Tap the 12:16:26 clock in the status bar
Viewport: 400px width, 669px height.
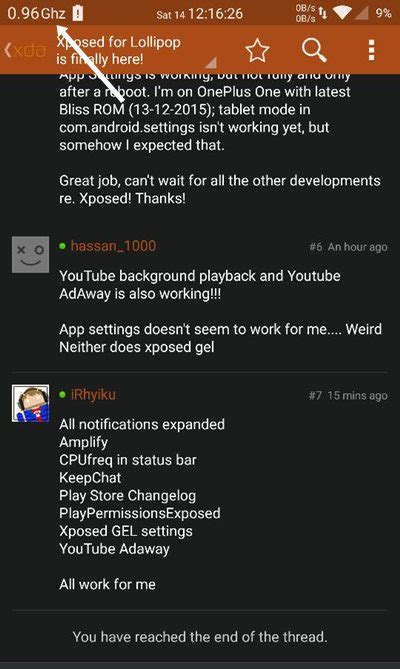tap(215, 14)
